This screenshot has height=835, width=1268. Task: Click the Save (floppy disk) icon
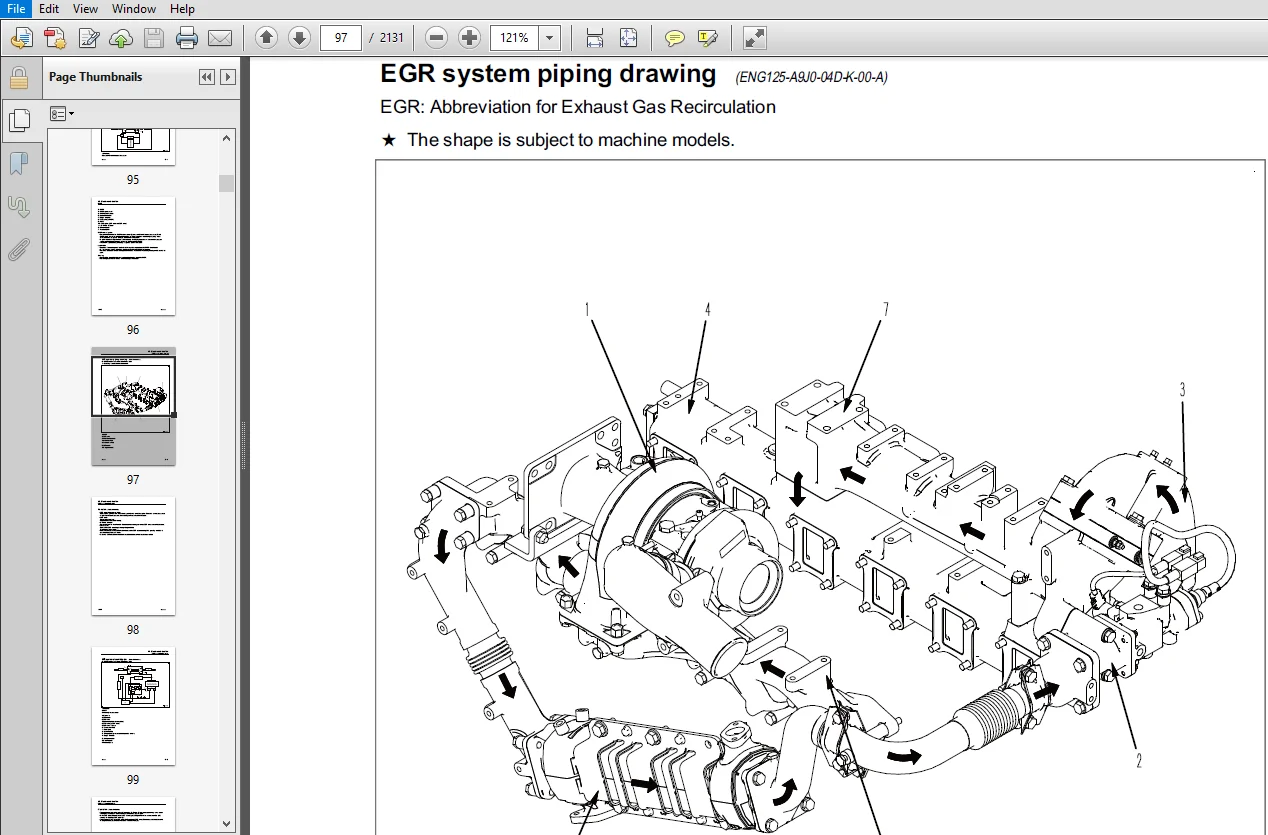pos(153,38)
